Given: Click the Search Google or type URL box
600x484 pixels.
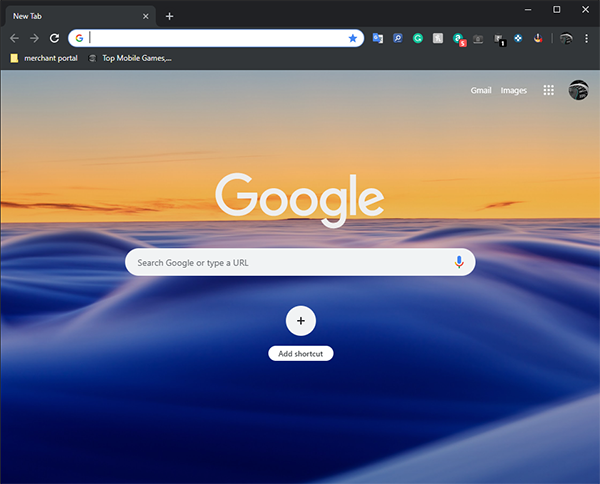Looking at the screenshot, I should pos(290,262).
